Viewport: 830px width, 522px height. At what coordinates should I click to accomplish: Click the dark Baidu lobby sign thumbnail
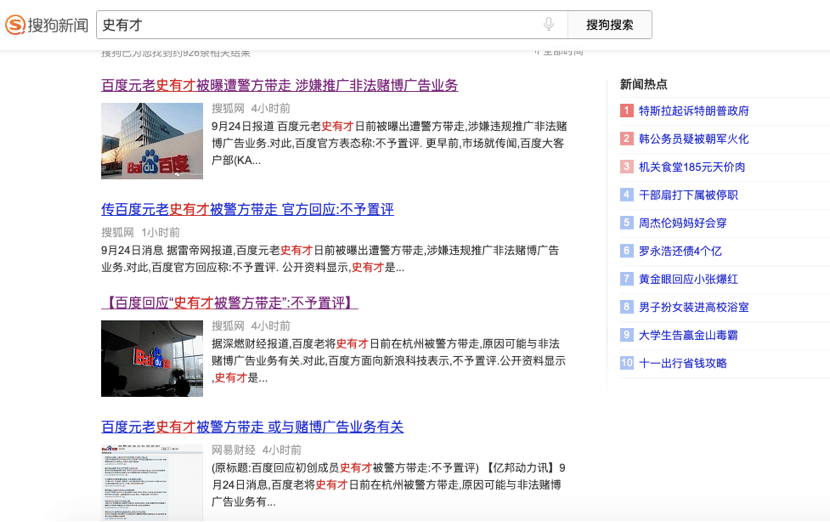[x=152, y=358]
